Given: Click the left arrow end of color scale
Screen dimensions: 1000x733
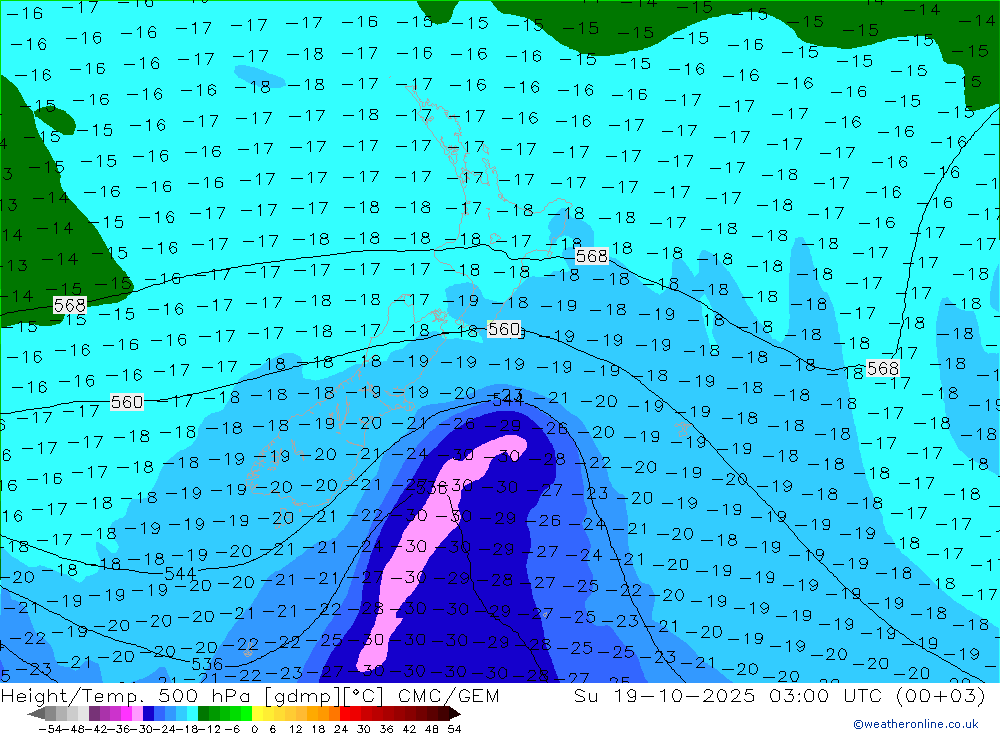Looking at the screenshot, I should 36,714.
